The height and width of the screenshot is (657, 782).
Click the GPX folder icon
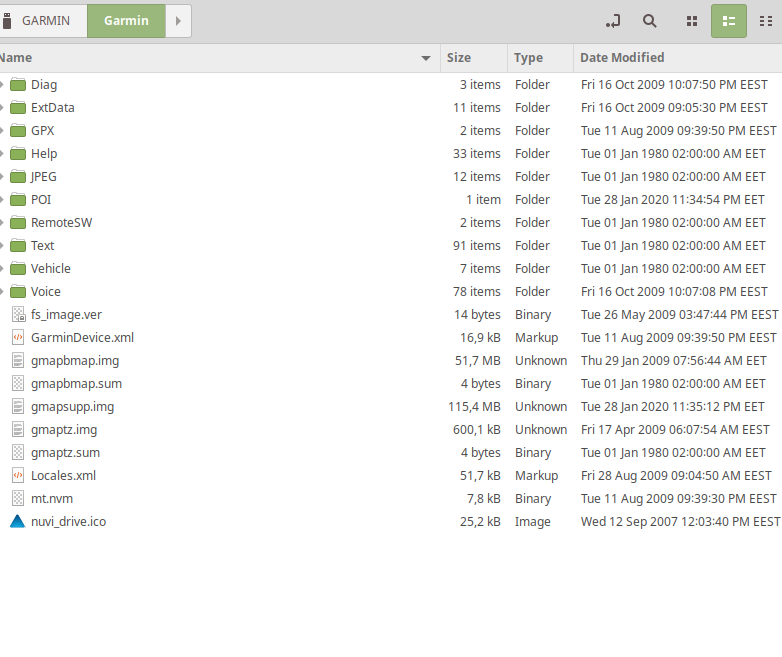[18, 131]
